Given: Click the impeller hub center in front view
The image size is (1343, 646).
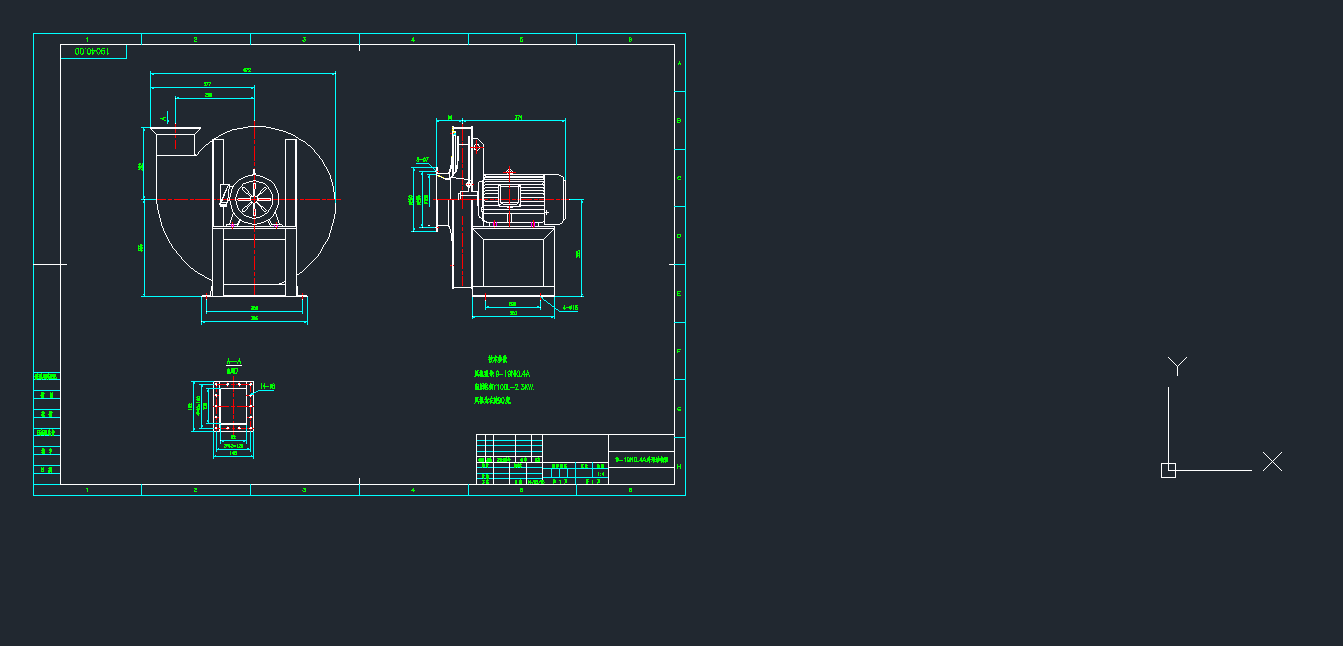Looking at the screenshot, I should [255, 199].
